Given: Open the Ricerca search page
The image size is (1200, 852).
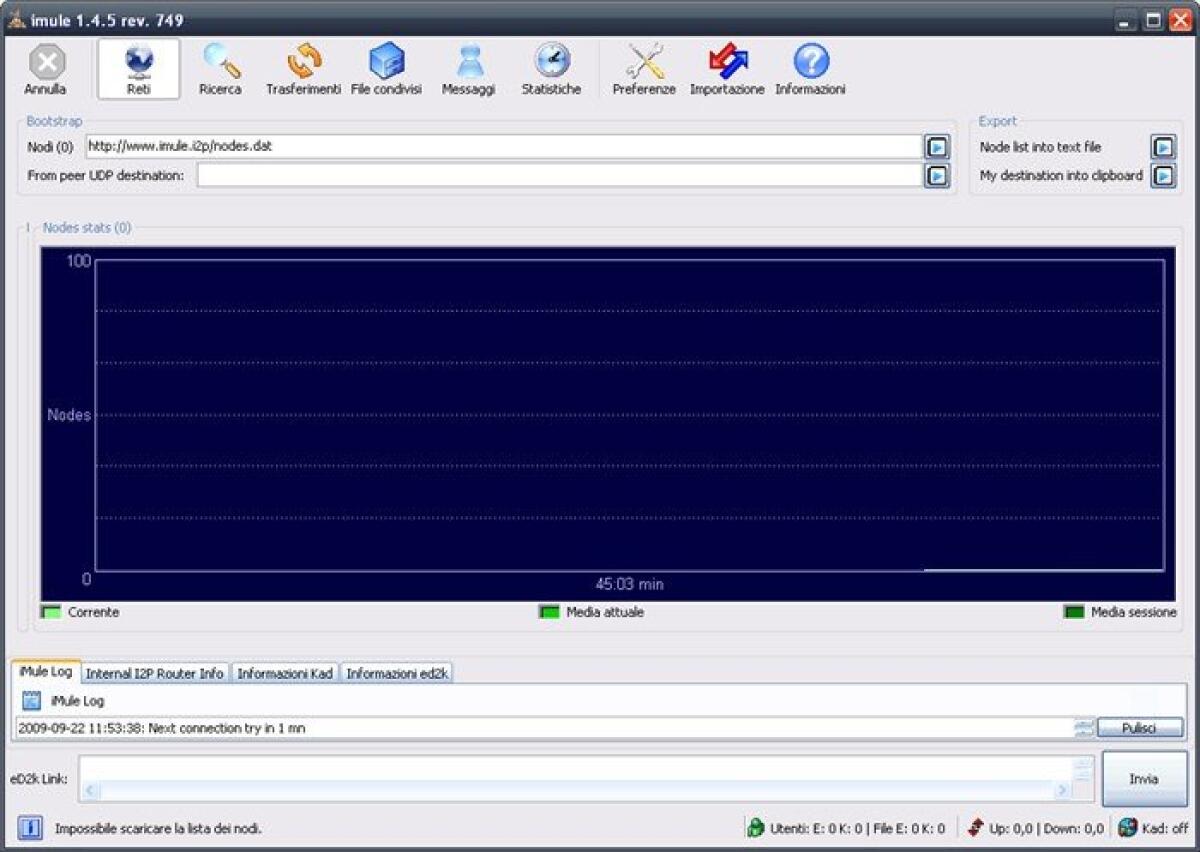Looking at the screenshot, I should coord(220,68).
